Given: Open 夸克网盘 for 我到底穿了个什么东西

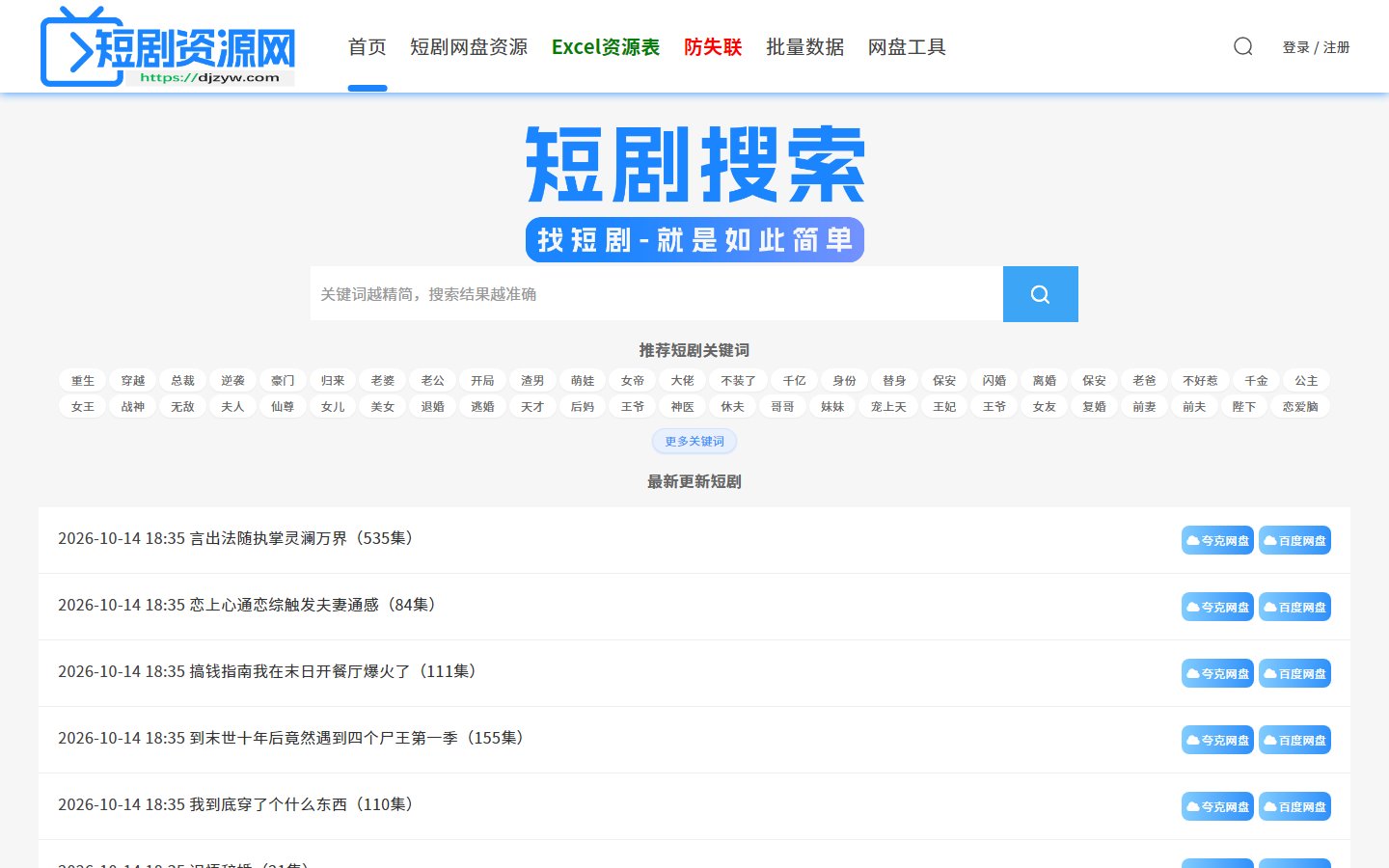Looking at the screenshot, I should [x=1217, y=806].
